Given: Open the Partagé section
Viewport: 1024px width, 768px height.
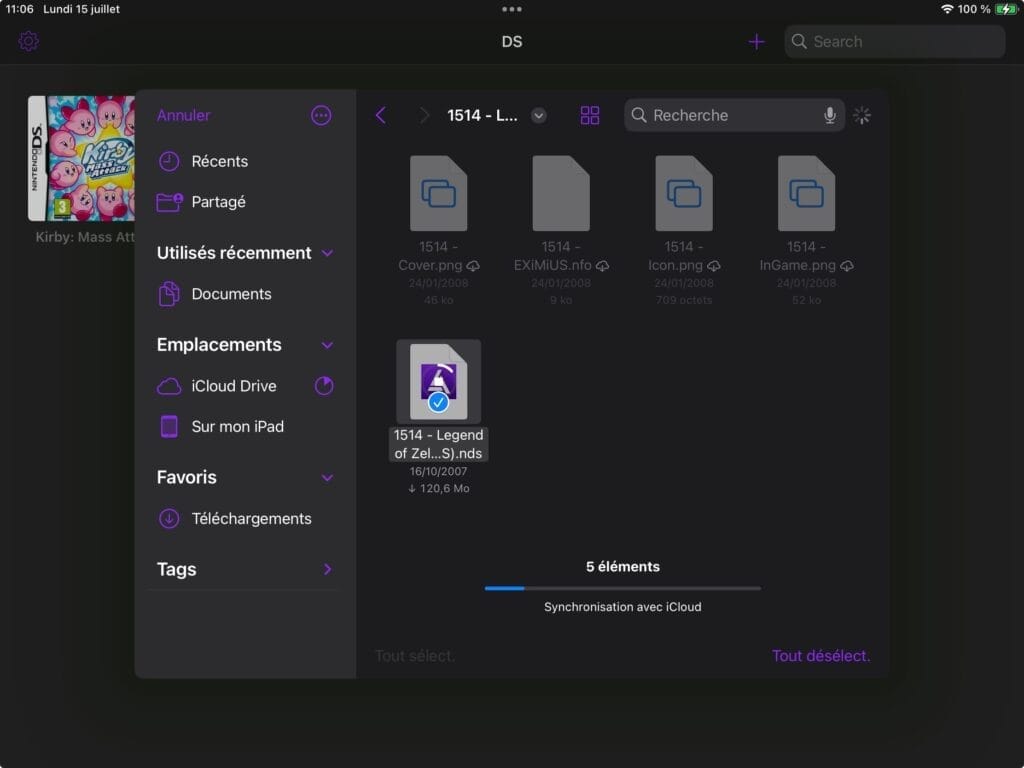Looking at the screenshot, I should (218, 202).
